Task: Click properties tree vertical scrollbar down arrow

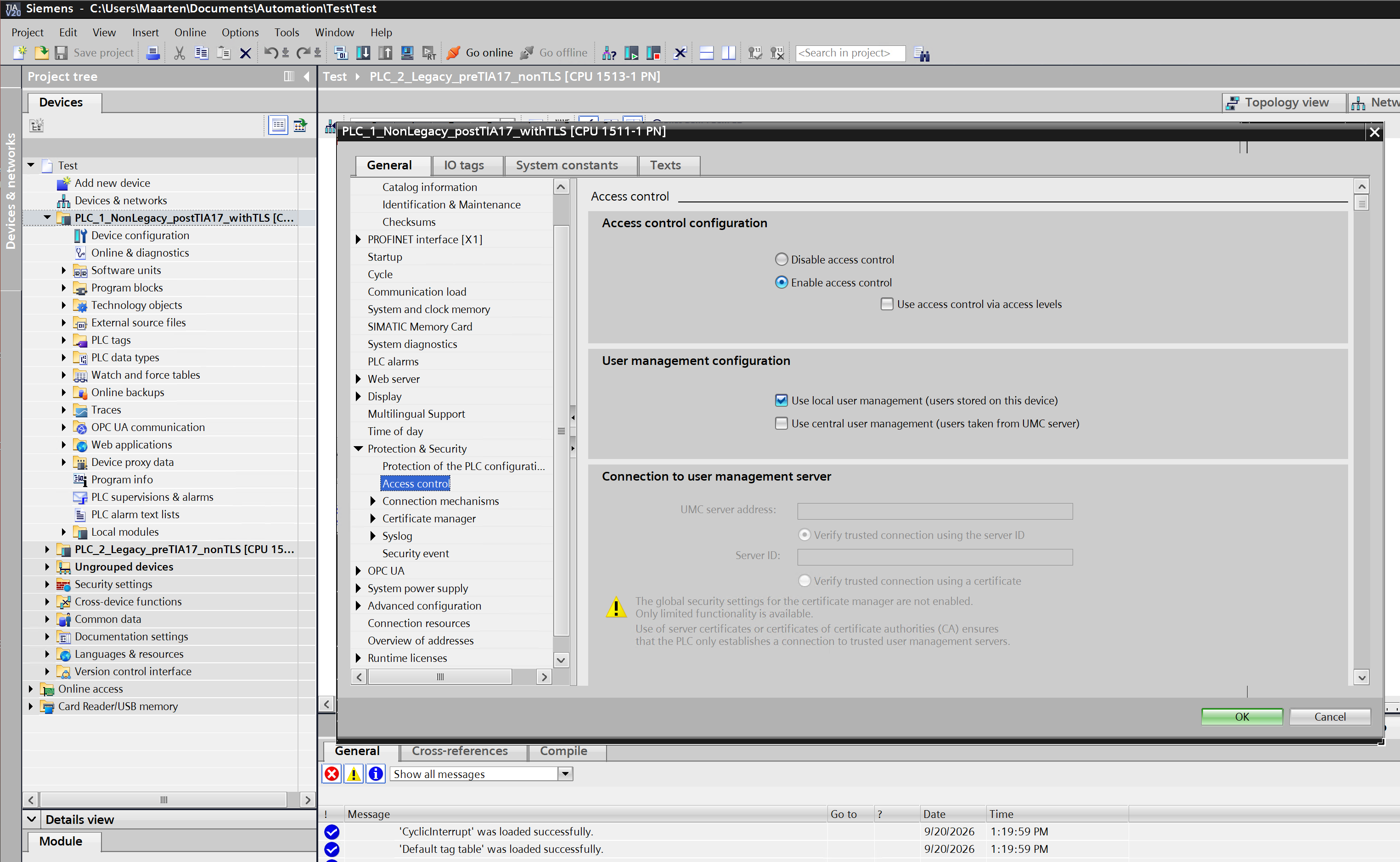Action: pyautogui.click(x=561, y=660)
